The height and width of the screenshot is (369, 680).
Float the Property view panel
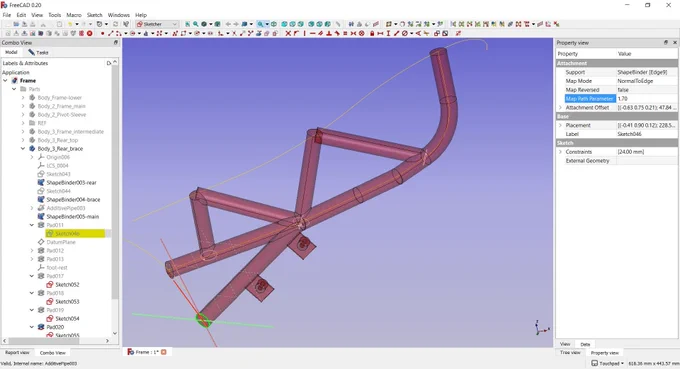(x=666, y=42)
